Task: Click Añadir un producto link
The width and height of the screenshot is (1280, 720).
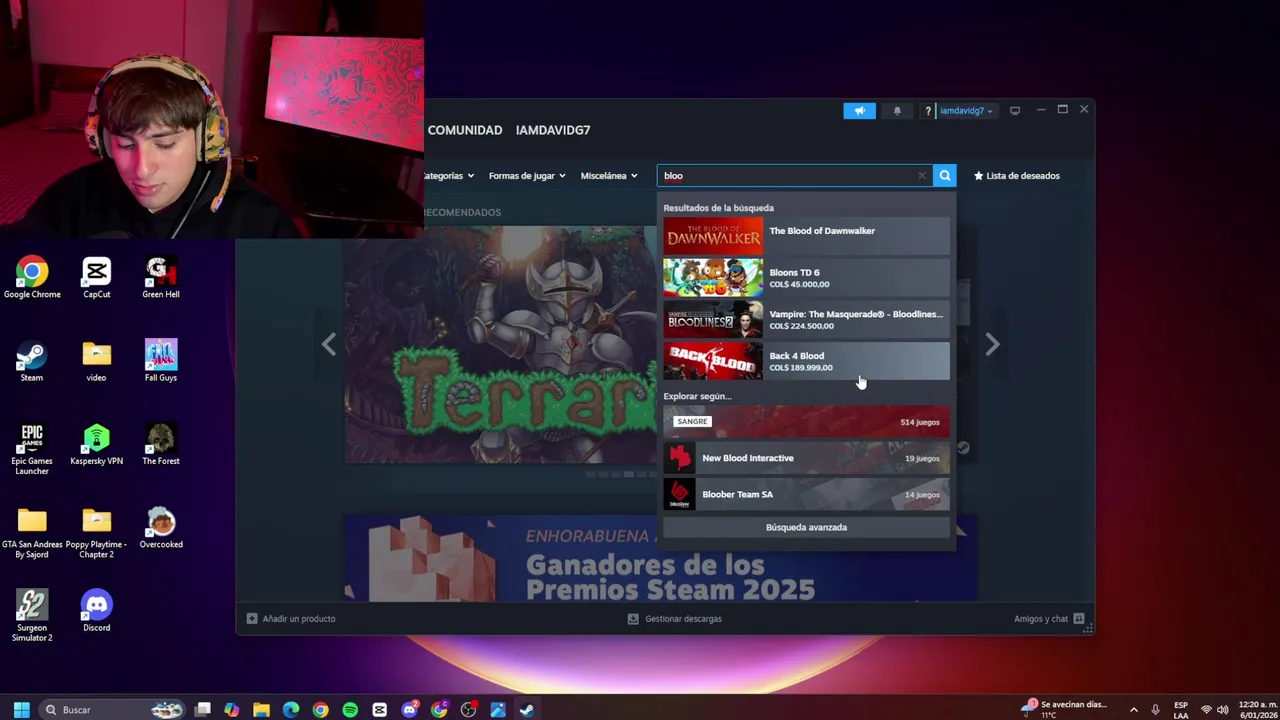Action: point(299,619)
